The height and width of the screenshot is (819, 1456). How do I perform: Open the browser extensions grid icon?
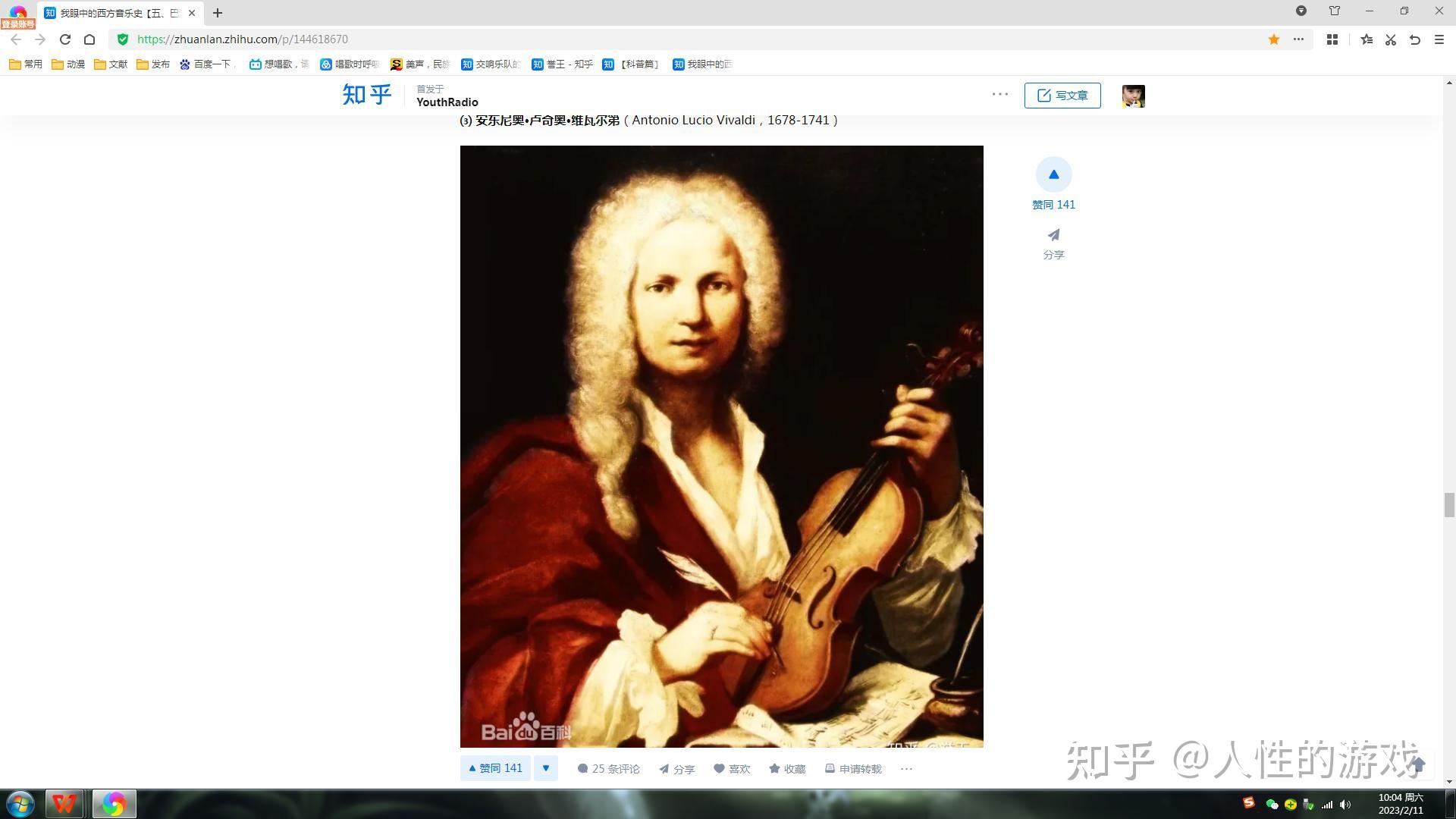[x=1332, y=39]
